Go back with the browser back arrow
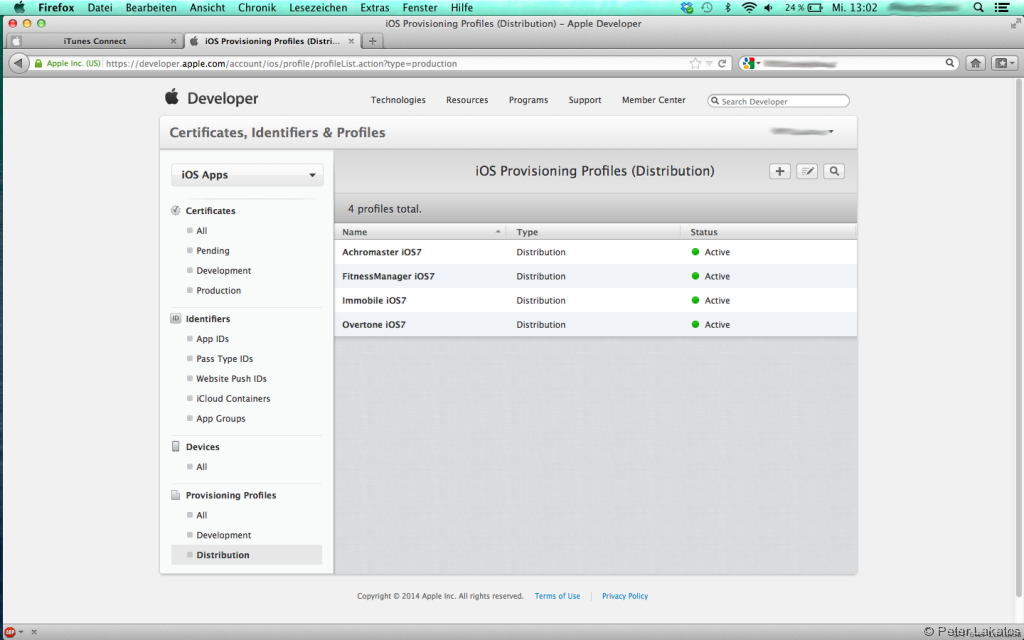The height and width of the screenshot is (640, 1024). coord(18,63)
